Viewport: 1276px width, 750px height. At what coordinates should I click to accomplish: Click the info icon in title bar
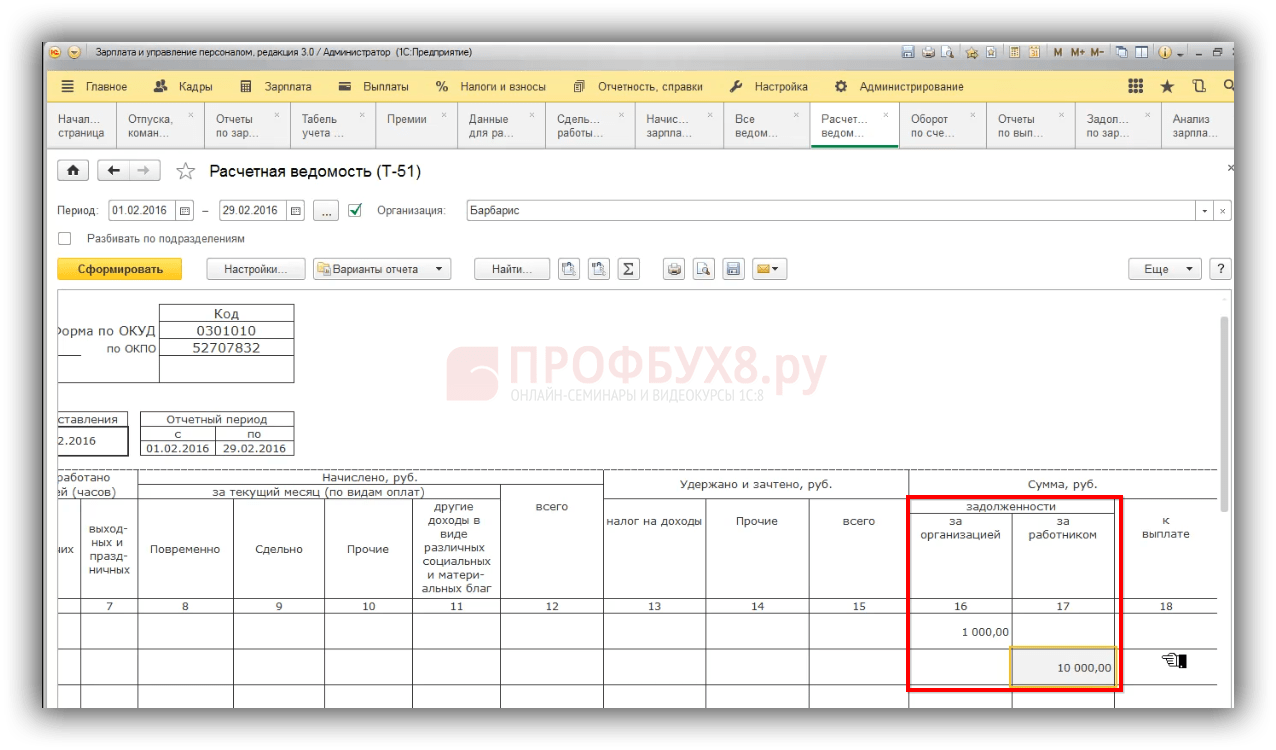tap(1165, 52)
